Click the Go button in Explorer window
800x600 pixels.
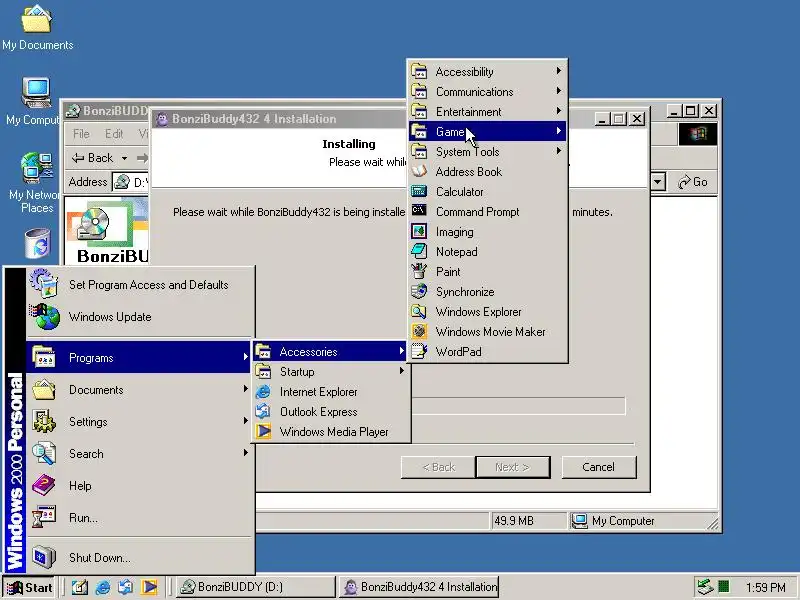point(692,182)
